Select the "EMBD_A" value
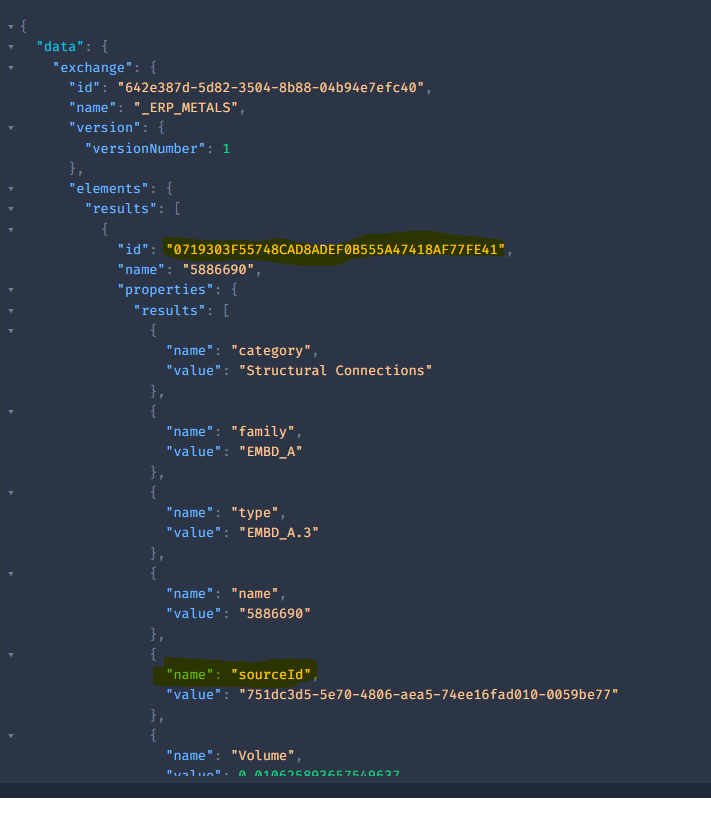The height and width of the screenshot is (831, 711). (x=271, y=452)
